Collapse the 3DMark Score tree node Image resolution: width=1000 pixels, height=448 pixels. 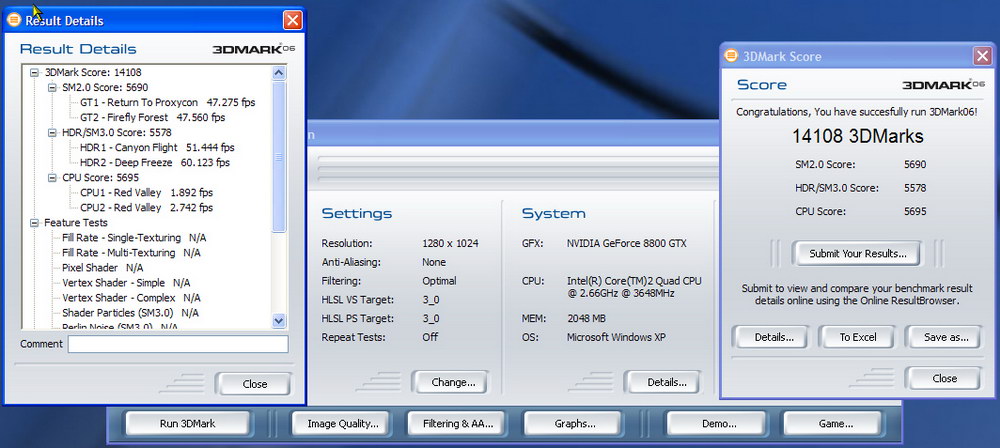point(34,73)
